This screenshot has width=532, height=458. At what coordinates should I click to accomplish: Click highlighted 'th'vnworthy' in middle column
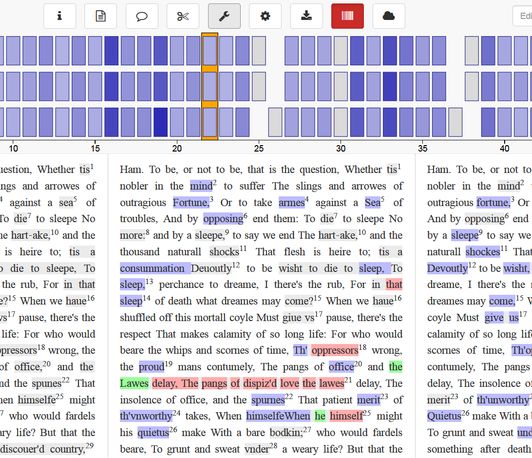coord(146,416)
